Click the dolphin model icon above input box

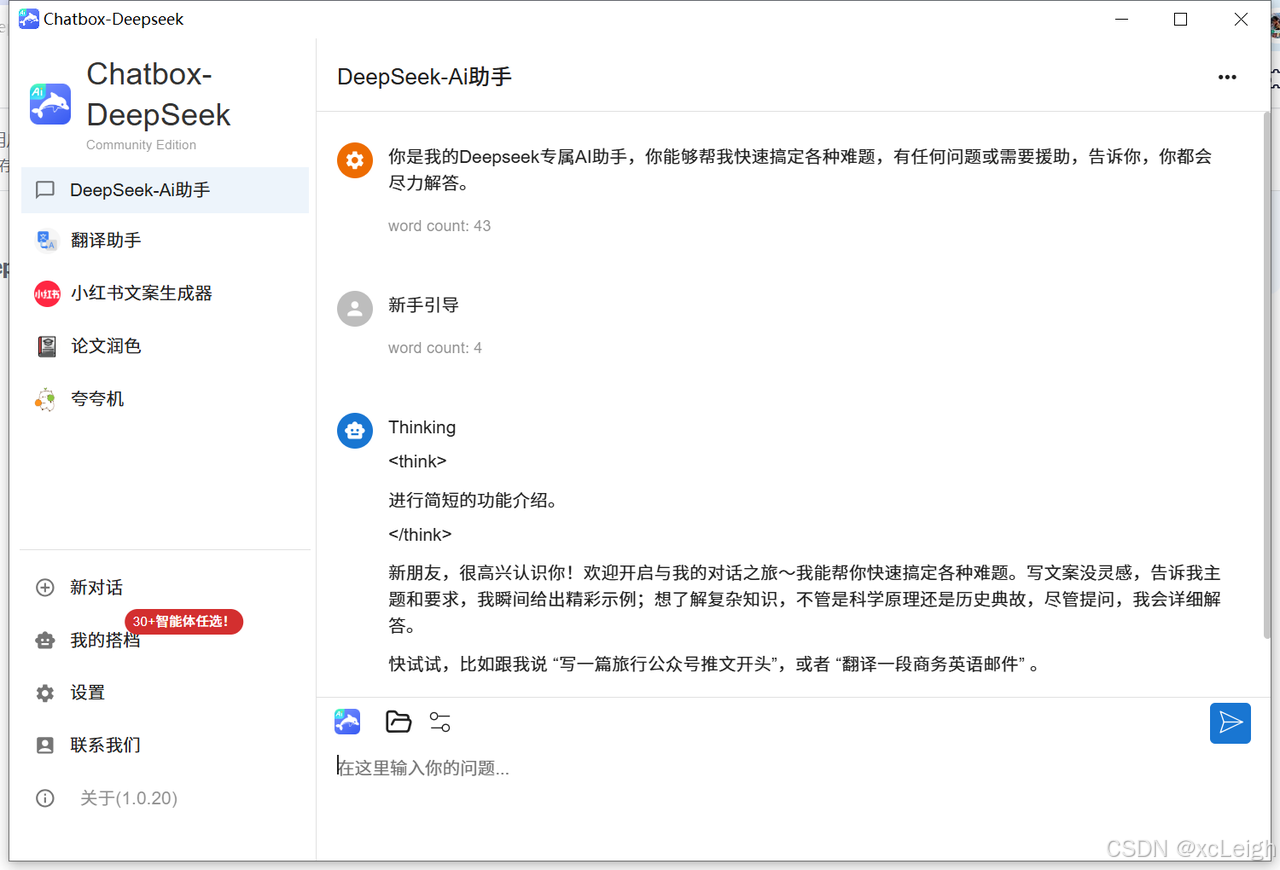tap(347, 721)
